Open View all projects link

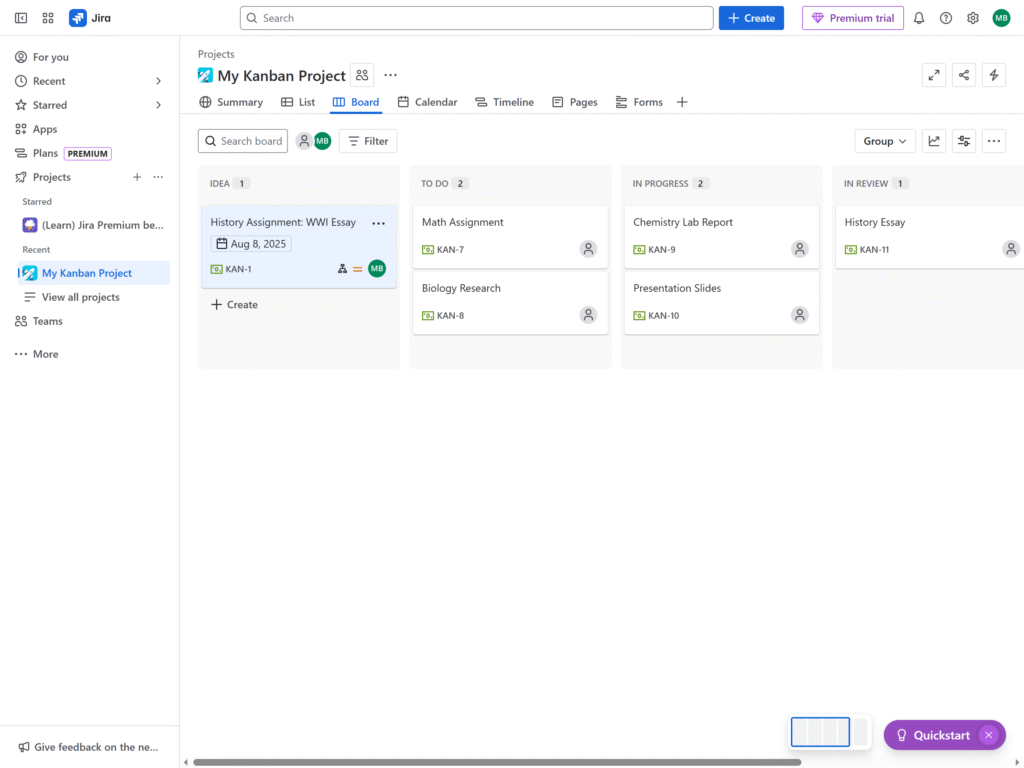click(80, 297)
